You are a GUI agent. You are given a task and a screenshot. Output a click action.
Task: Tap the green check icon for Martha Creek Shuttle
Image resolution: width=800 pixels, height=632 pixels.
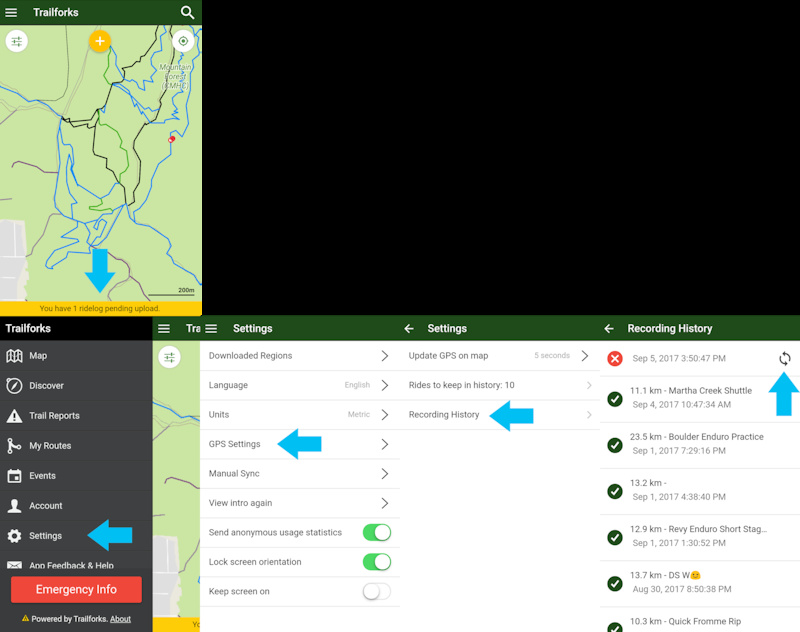(x=615, y=399)
